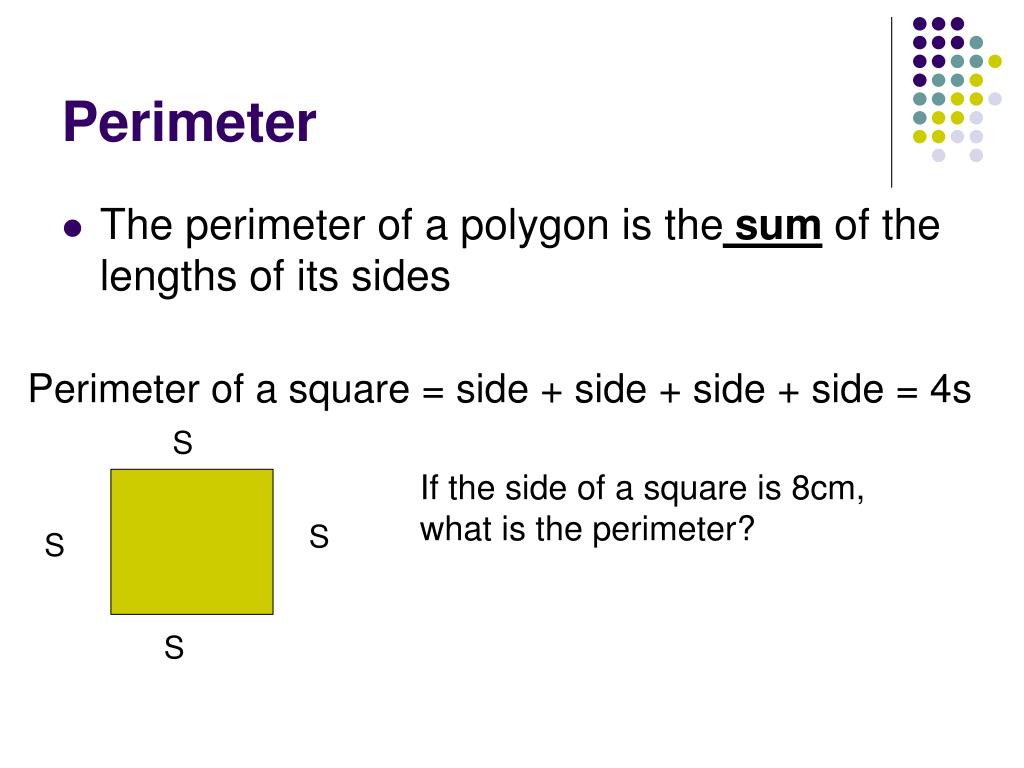Viewport: 1024px width, 768px height.
Task: Click the vertical divider line
Action: [x=891, y=103]
